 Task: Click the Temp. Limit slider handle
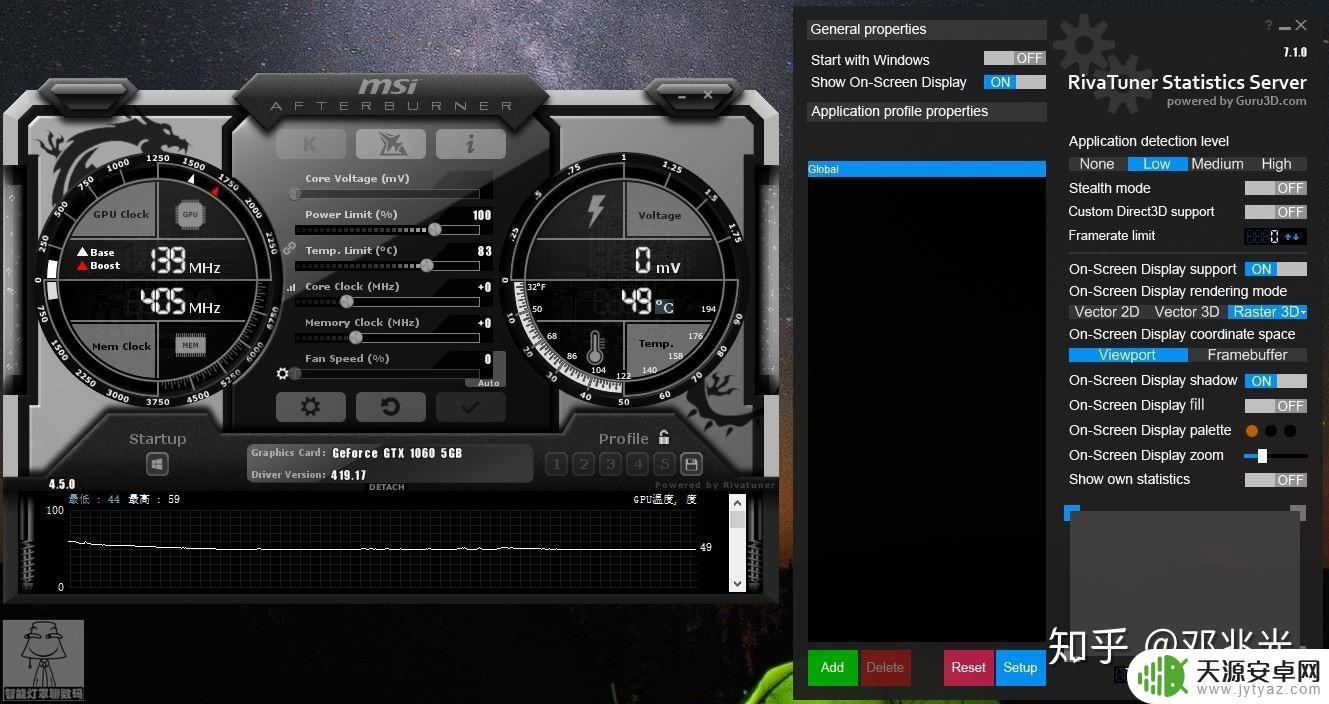(427, 266)
